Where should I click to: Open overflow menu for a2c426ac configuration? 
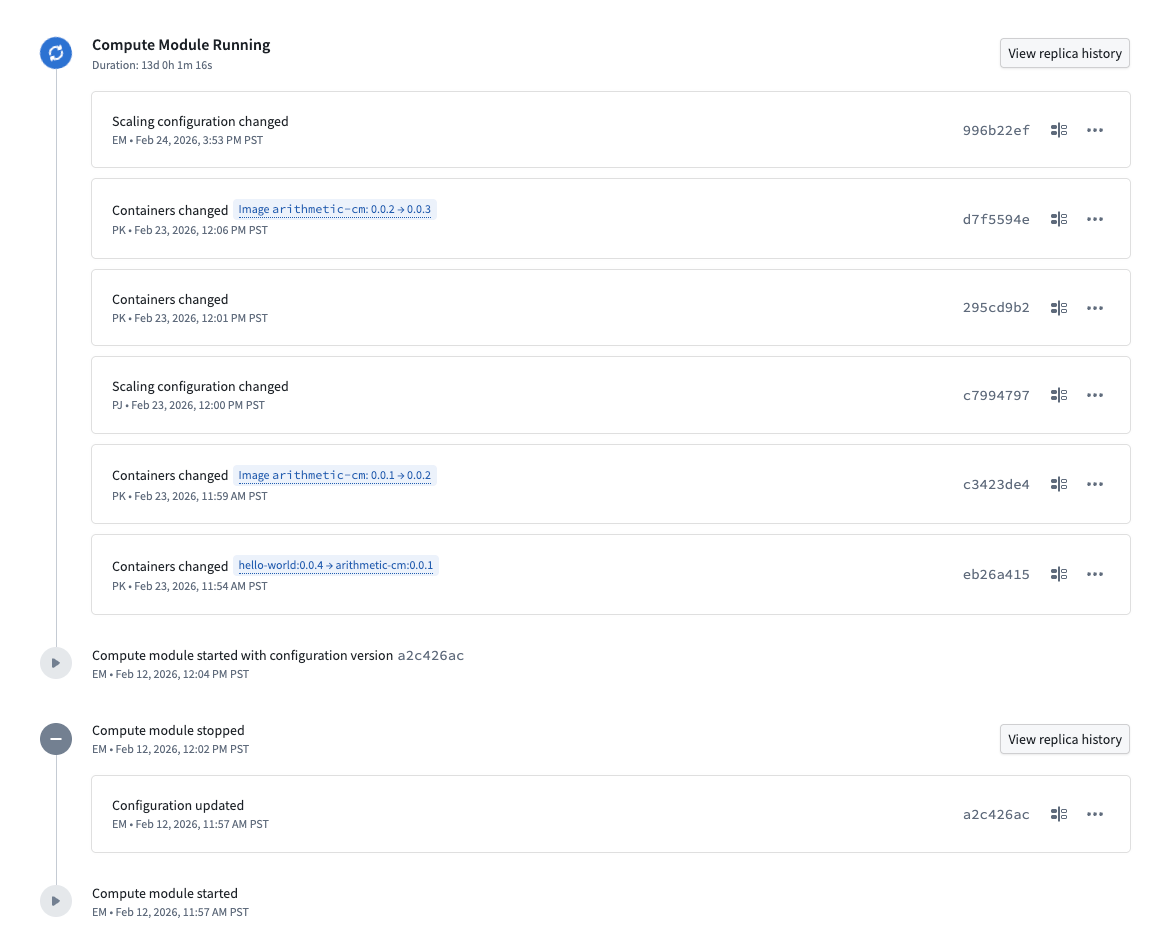1095,814
